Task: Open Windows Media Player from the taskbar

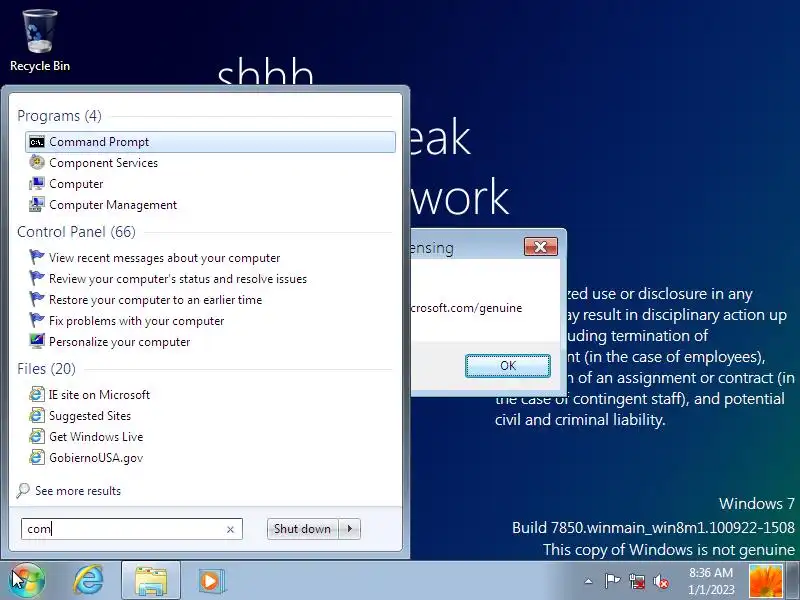Action: click(x=210, y=581)
